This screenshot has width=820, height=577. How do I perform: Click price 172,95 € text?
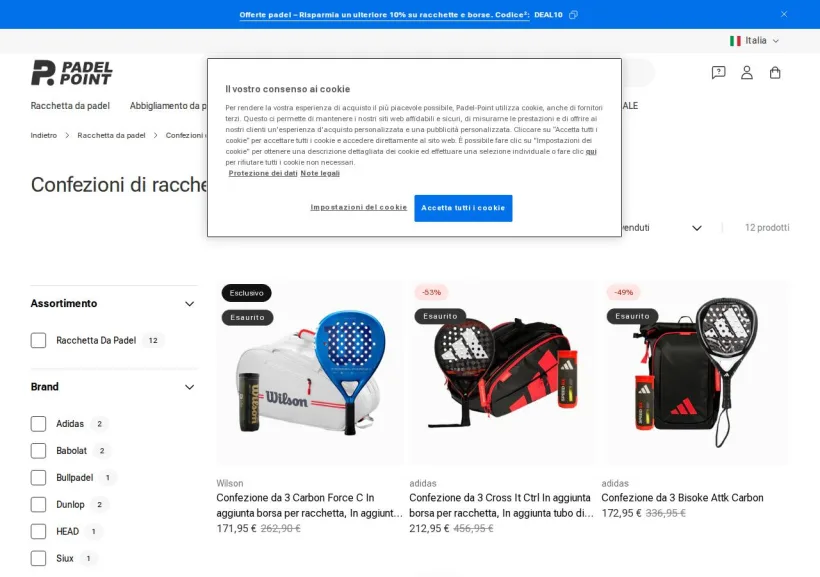(x=621, y=513)
